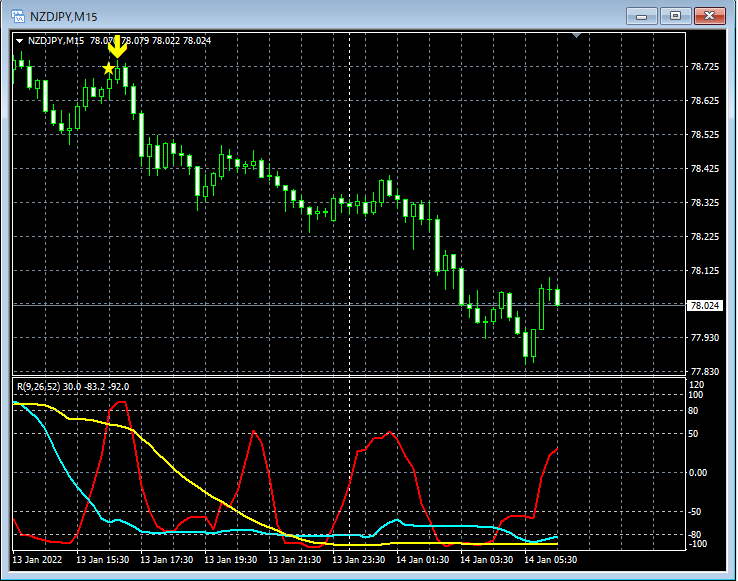Click the chart shift triangle marker at top
Viewport: 738px width, 581px height.
(577, 35)
